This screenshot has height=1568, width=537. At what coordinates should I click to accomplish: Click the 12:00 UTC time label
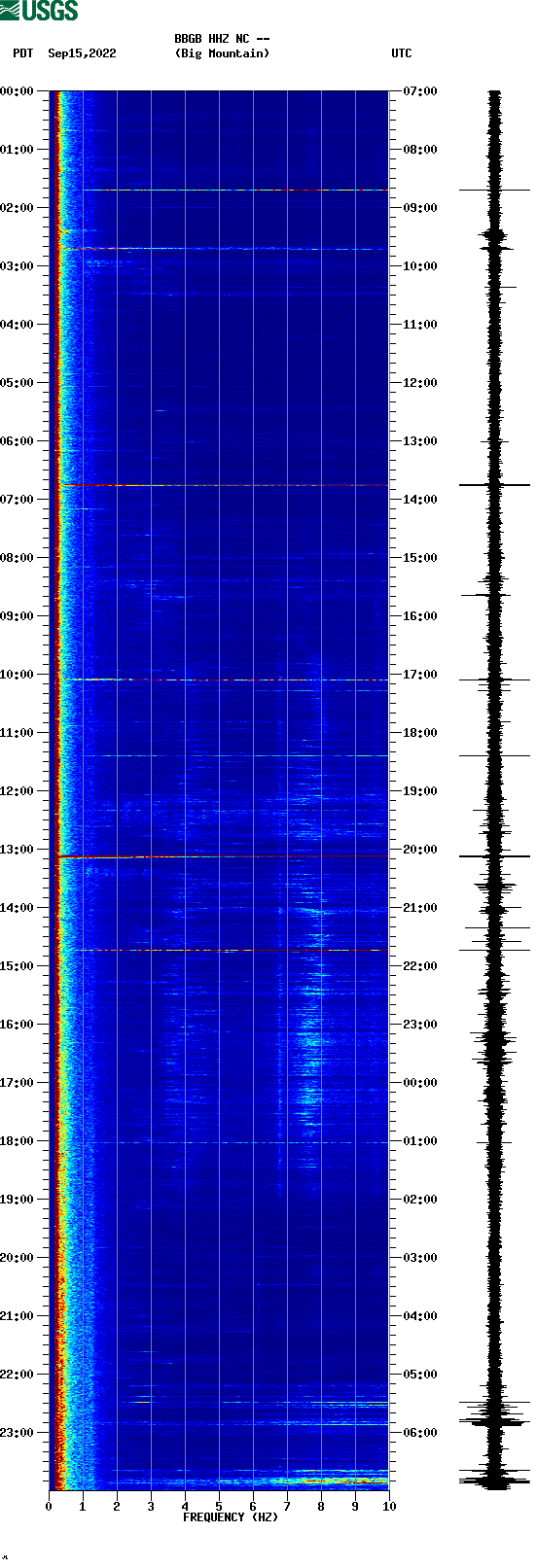click(420, 383)
